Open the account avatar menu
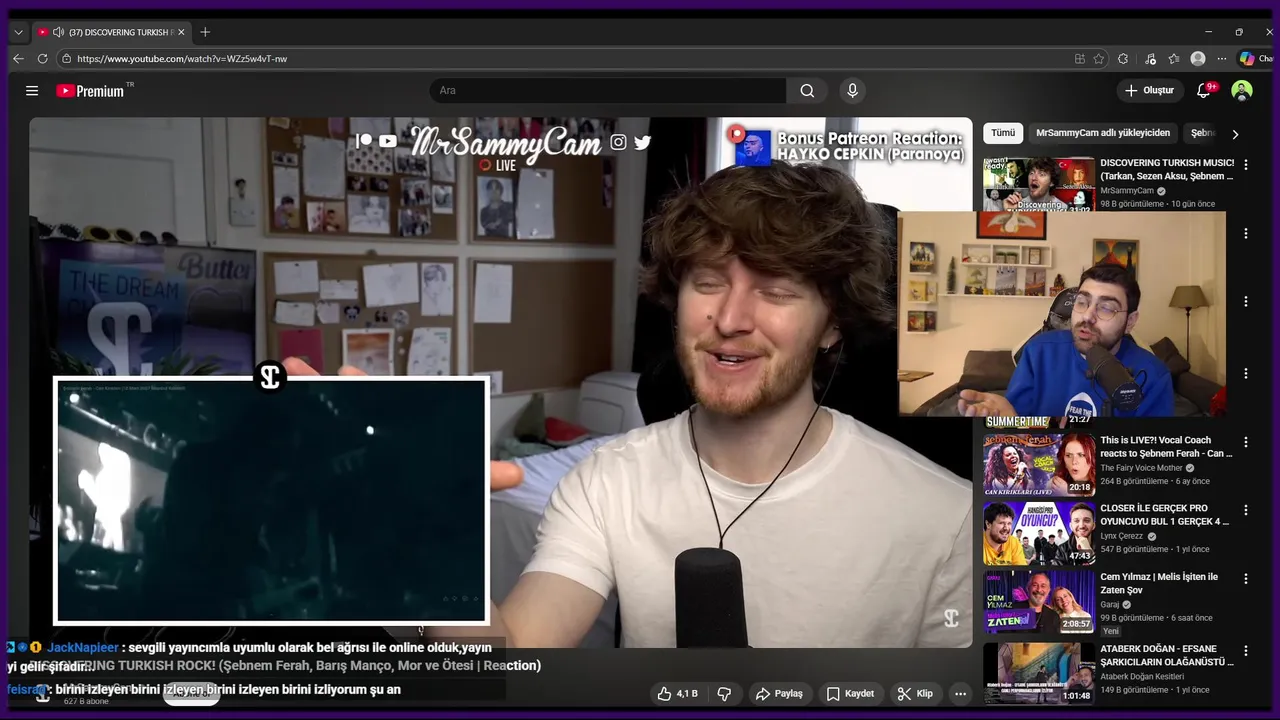This screenshot has width=1280, height=720. 1242,91
